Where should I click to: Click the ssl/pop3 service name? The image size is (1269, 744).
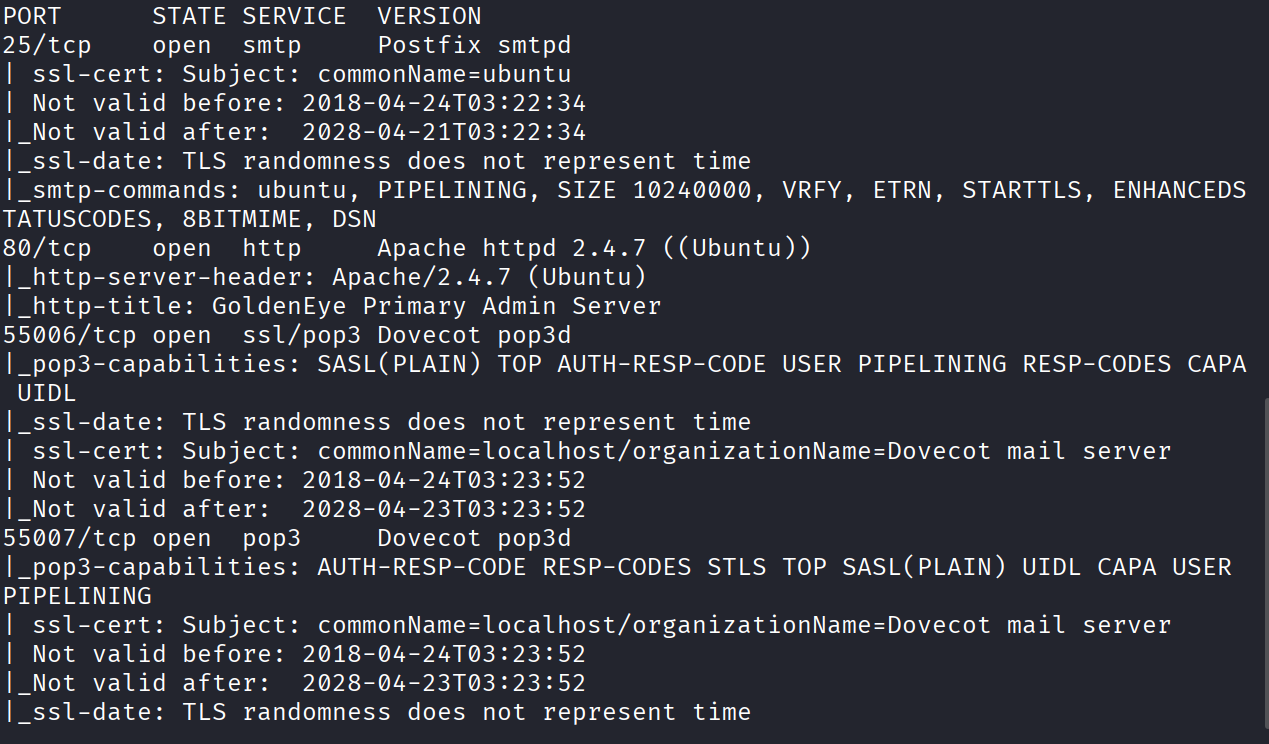point(302,335)
